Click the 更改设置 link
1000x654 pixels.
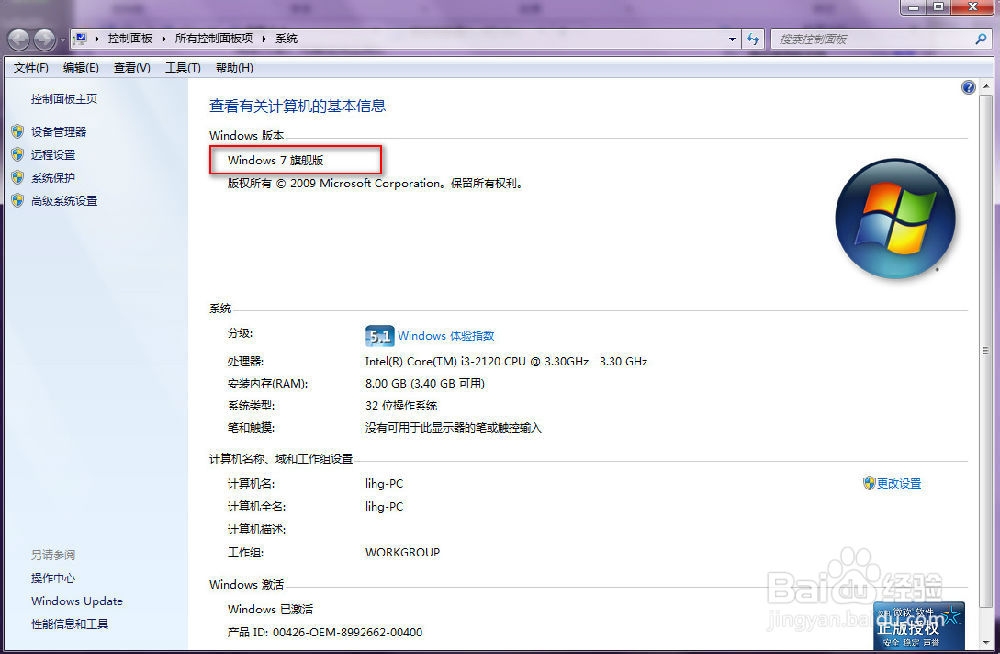pyautogui.click(x=899, y=484)
